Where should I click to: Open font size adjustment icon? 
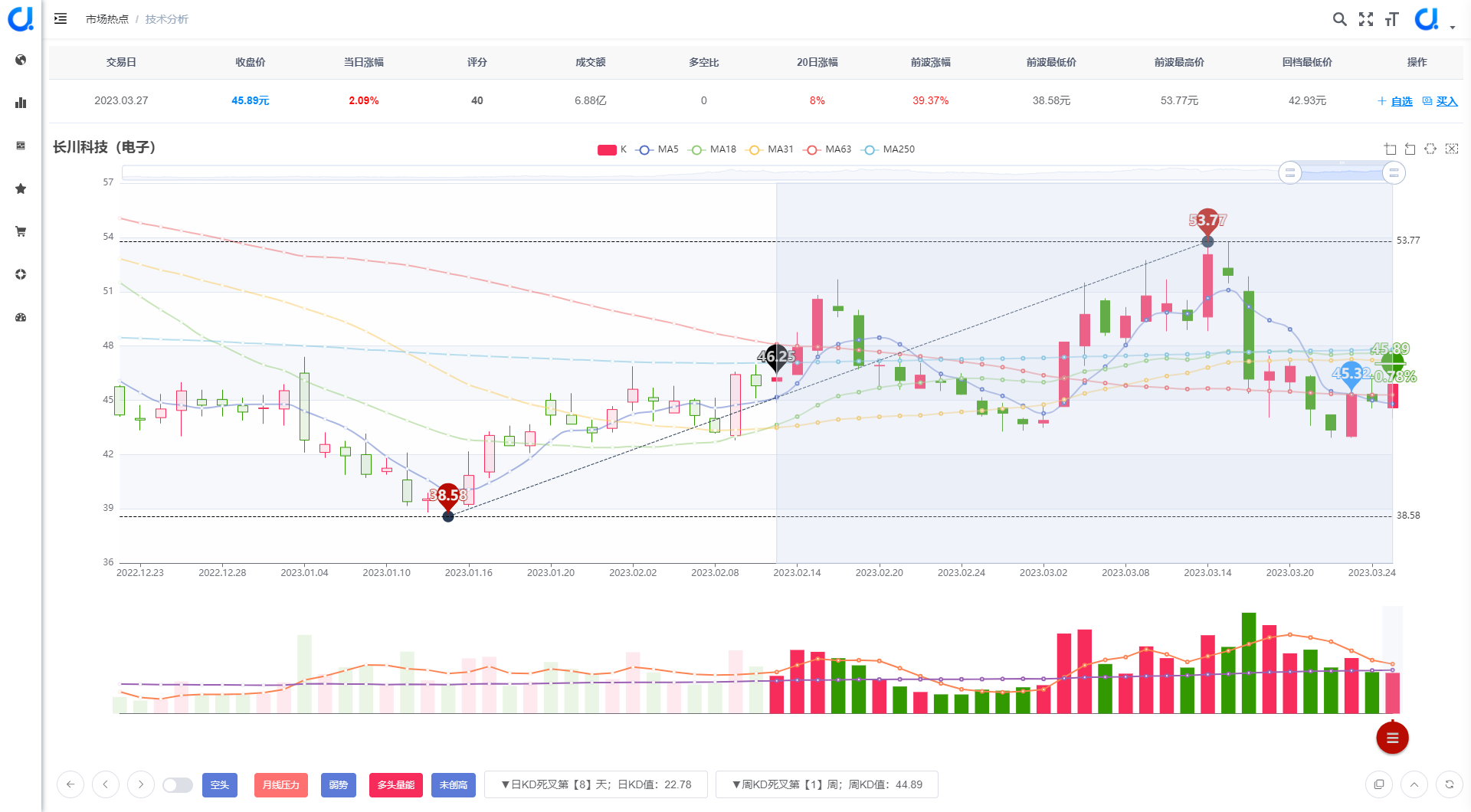click(1392, 19)
